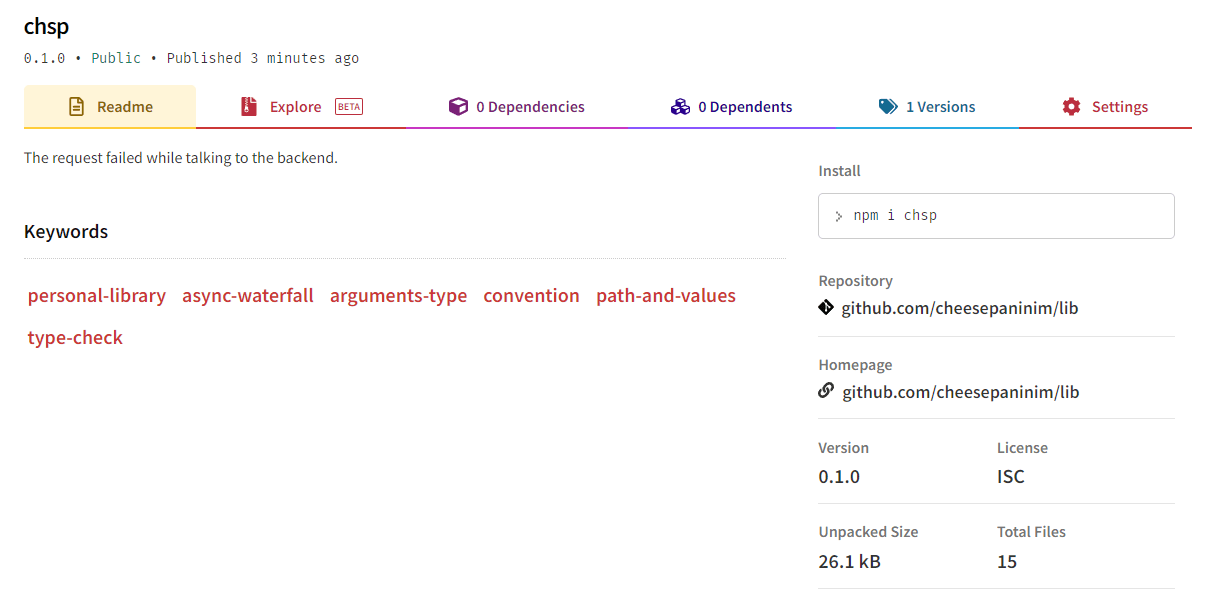
Task: Click the Versions tags icon
Action: 888,107
